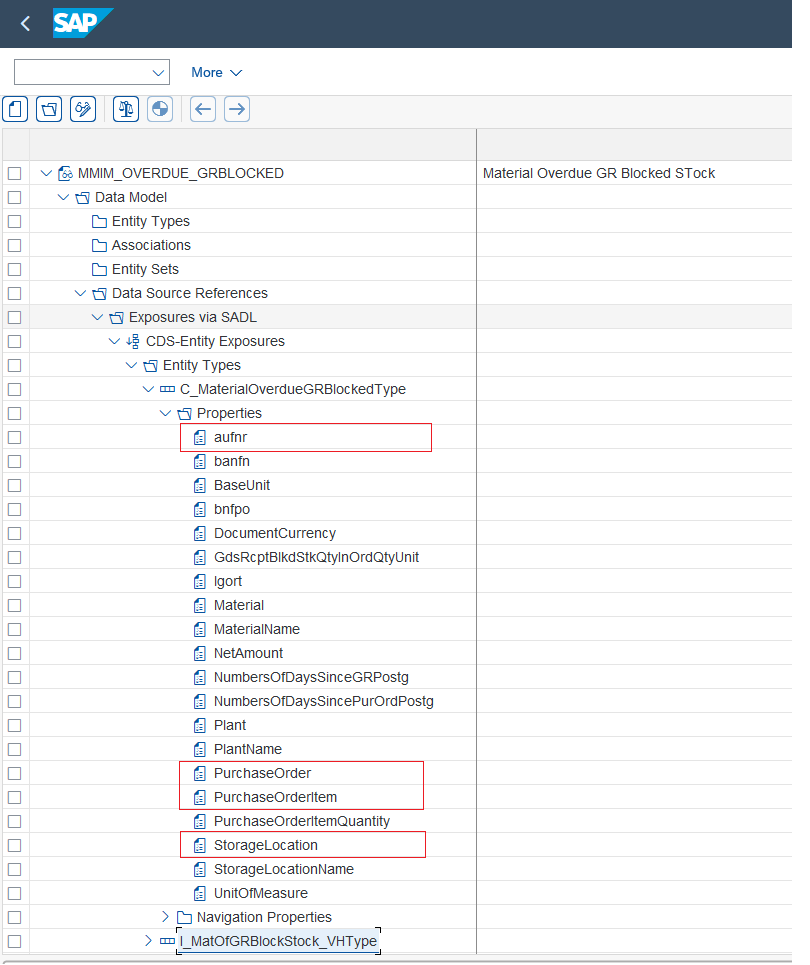
Task: Collapse the Data Source References node
Action: coord(80,293)
